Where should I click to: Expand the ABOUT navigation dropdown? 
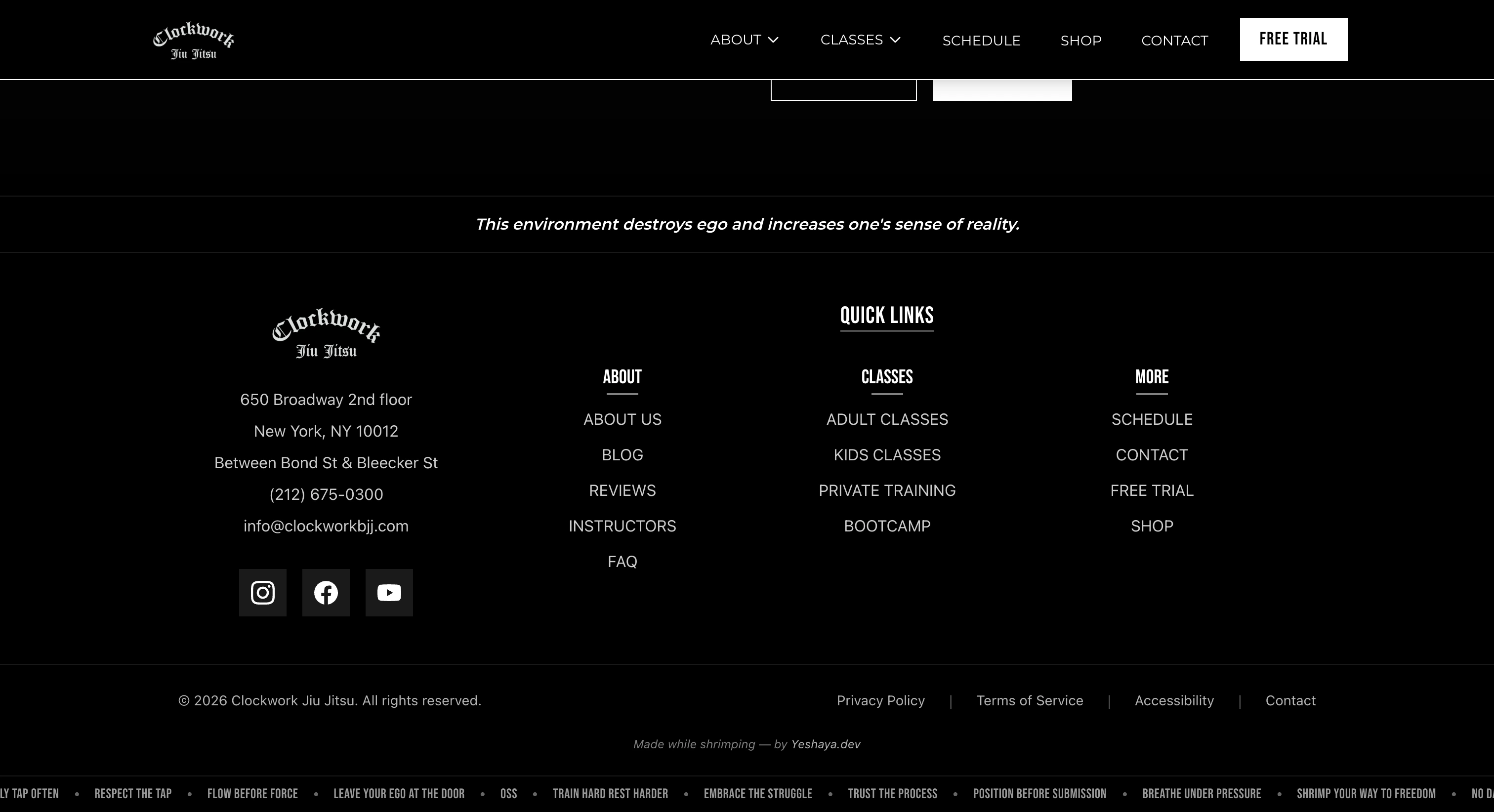point(745,40)
